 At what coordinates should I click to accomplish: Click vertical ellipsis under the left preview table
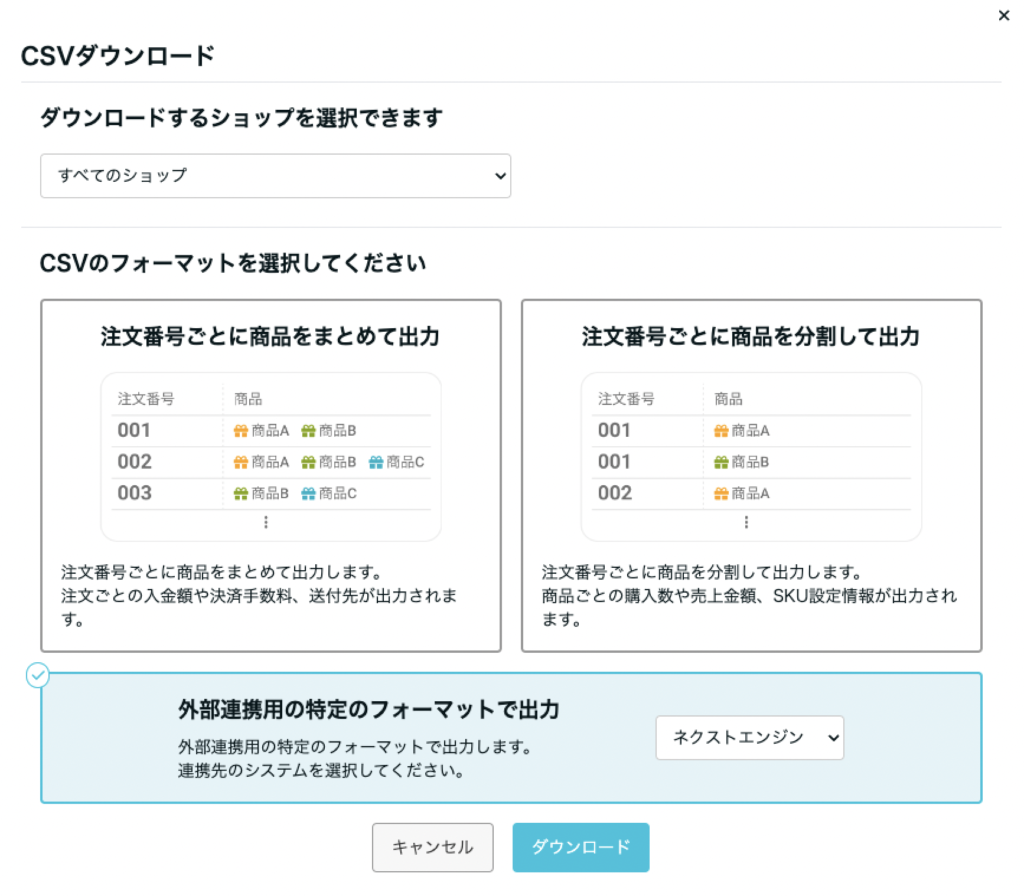coord(266,522)
